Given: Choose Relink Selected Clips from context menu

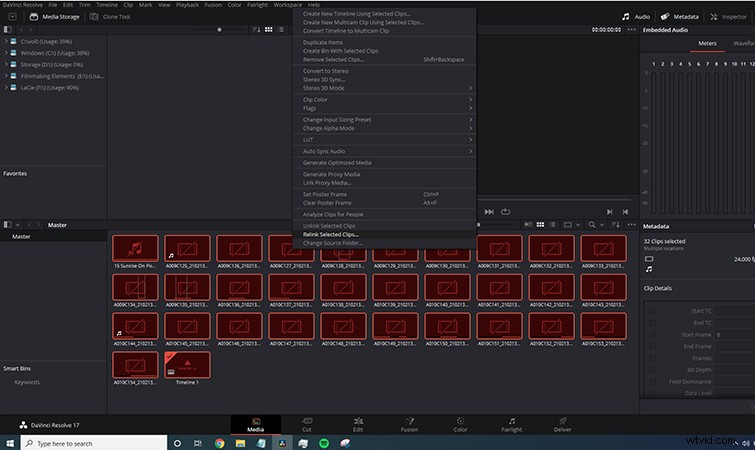Looking at the screenshot, I should (384, 234).
